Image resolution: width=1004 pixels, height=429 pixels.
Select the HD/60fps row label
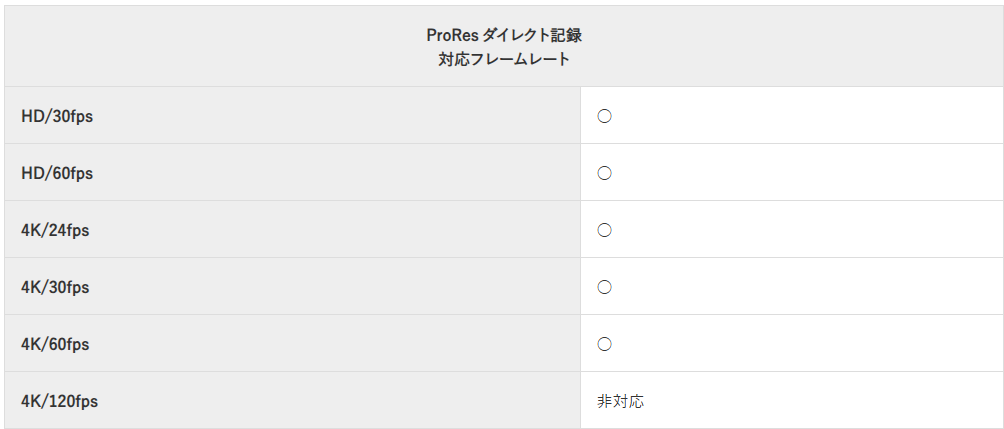pyautogui.click(x=57, y=174)
